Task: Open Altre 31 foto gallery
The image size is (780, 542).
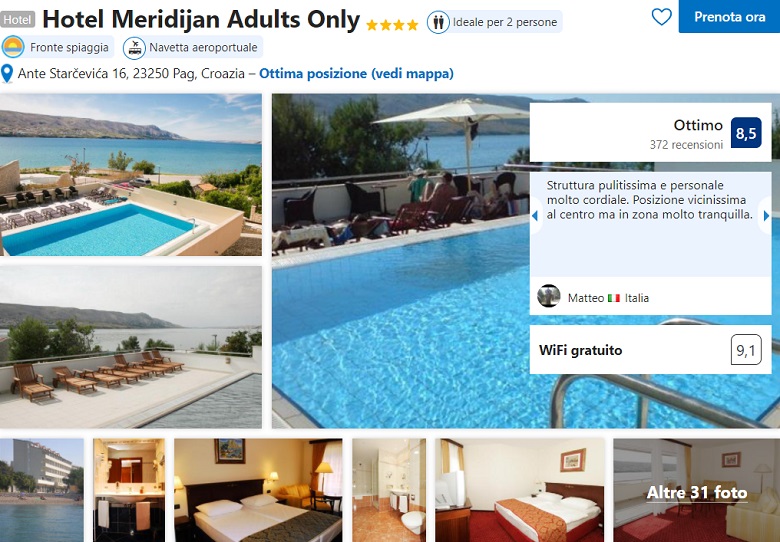Action: 696,490
